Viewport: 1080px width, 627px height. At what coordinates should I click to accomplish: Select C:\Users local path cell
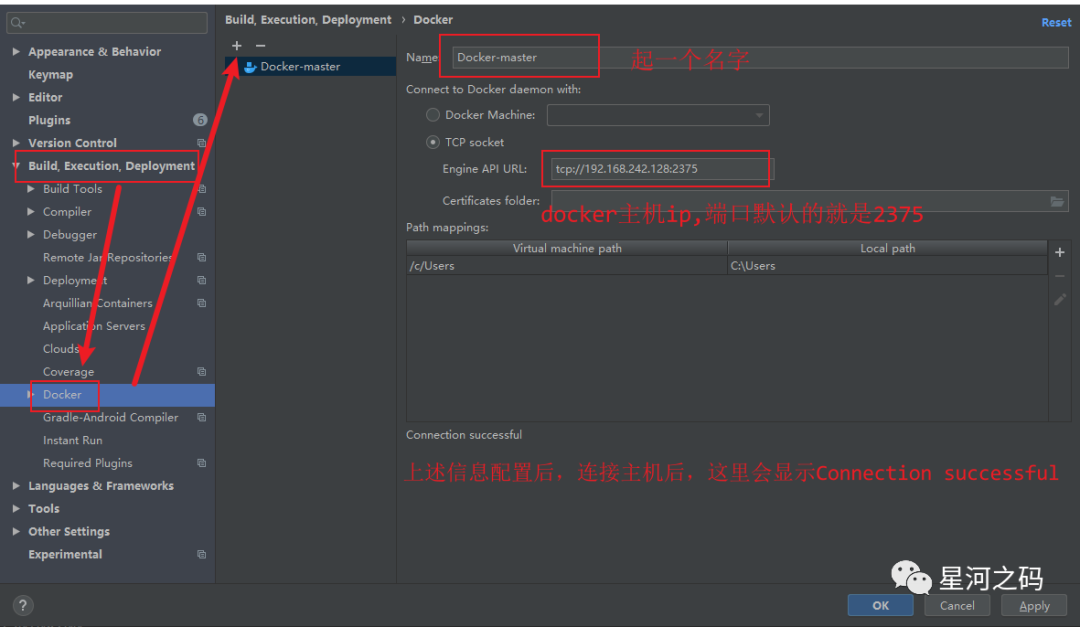pyautogui.click(x=887, y=266)
